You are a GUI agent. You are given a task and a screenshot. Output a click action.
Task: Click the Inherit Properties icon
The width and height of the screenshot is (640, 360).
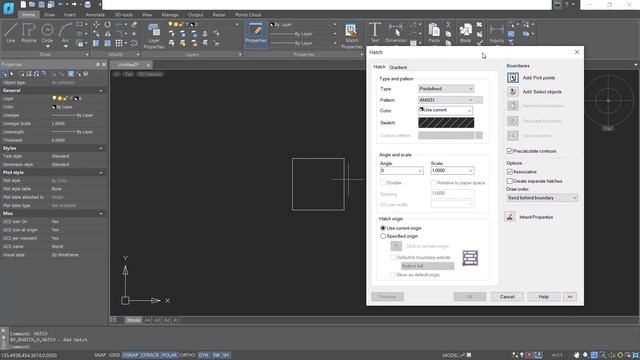click(509, 217)
